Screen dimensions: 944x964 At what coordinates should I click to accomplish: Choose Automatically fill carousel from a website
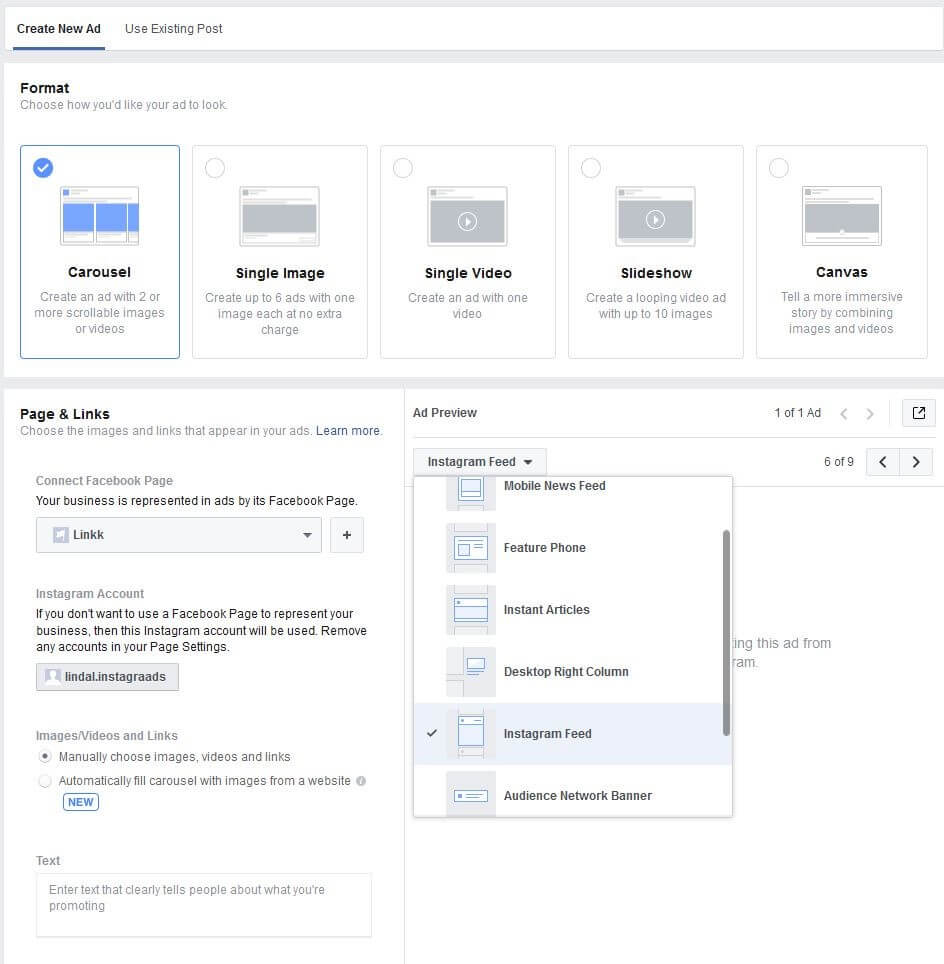[x=45, y=781]
